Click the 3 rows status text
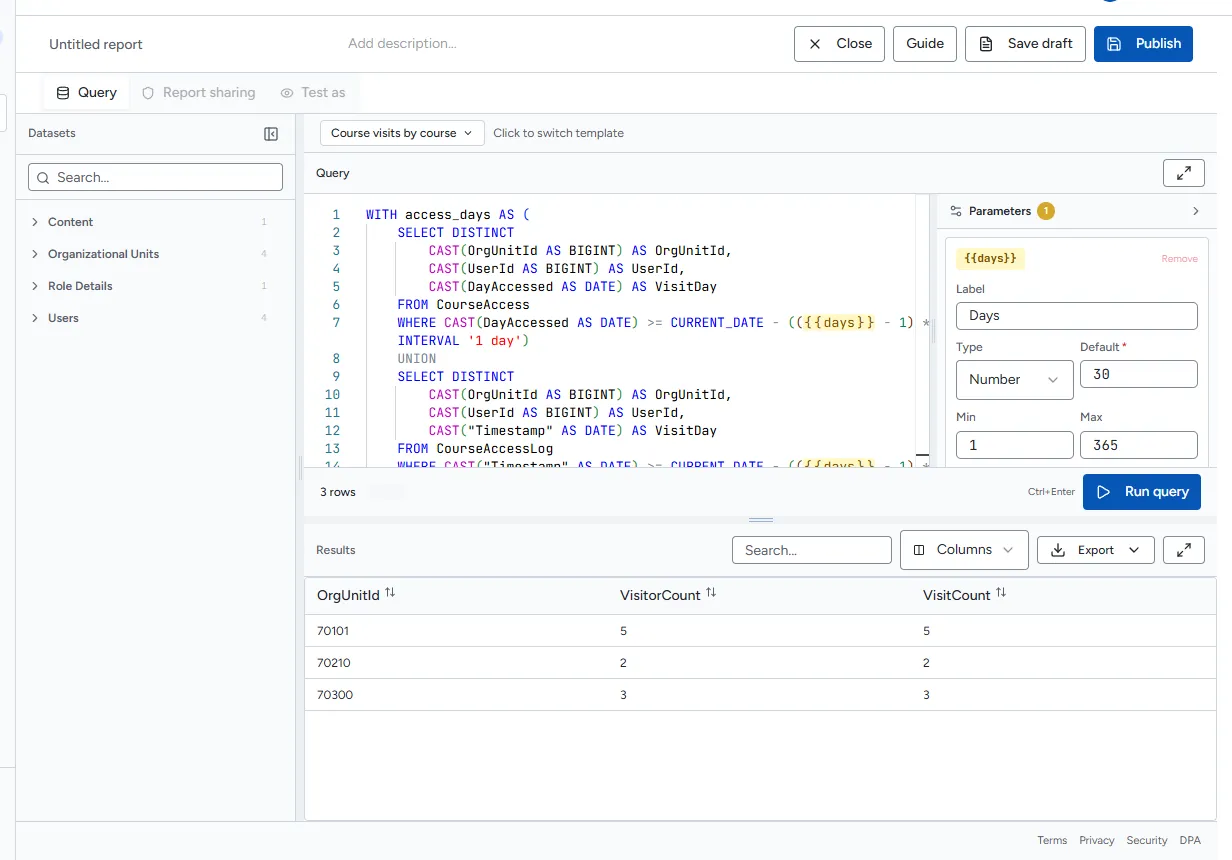1232x860 pixels. pos(338,492)
